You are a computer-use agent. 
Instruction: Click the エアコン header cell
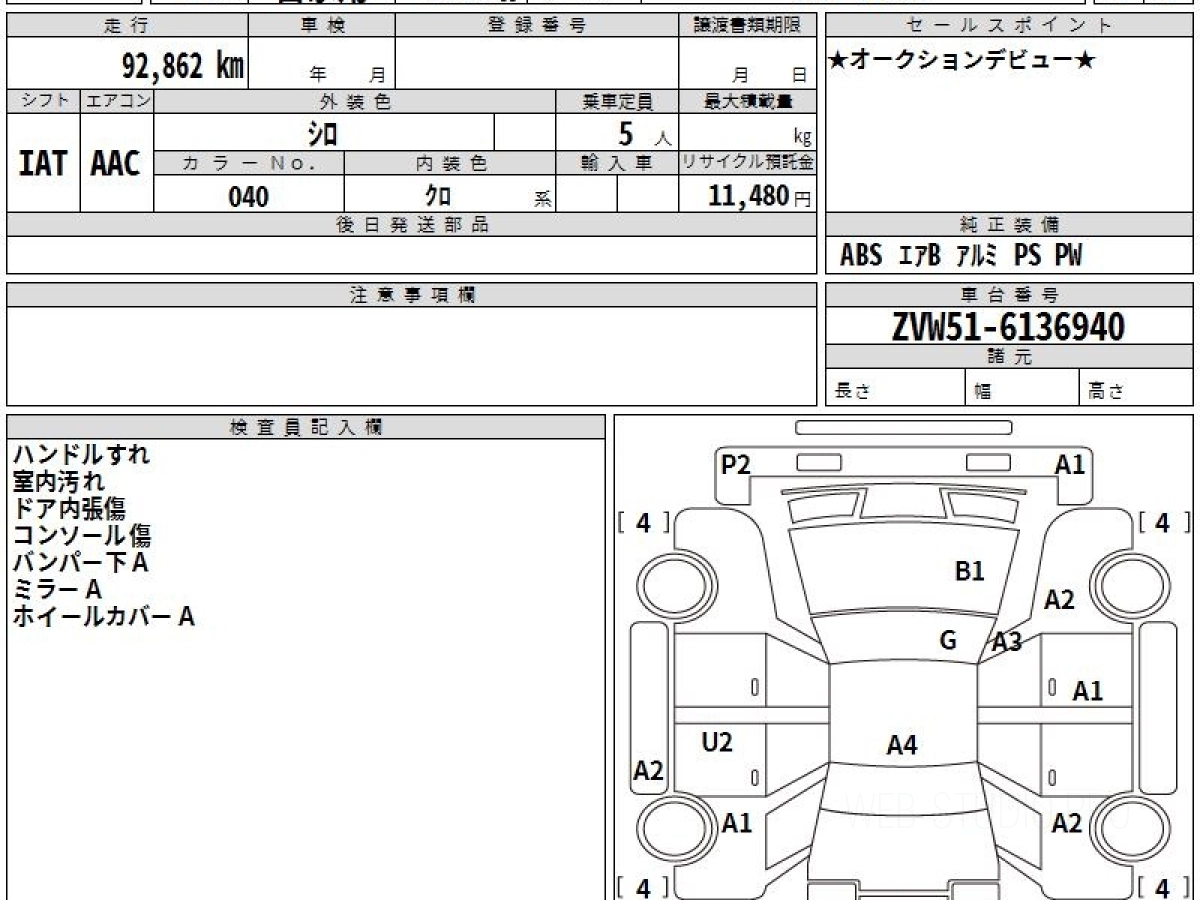[117, 101]
